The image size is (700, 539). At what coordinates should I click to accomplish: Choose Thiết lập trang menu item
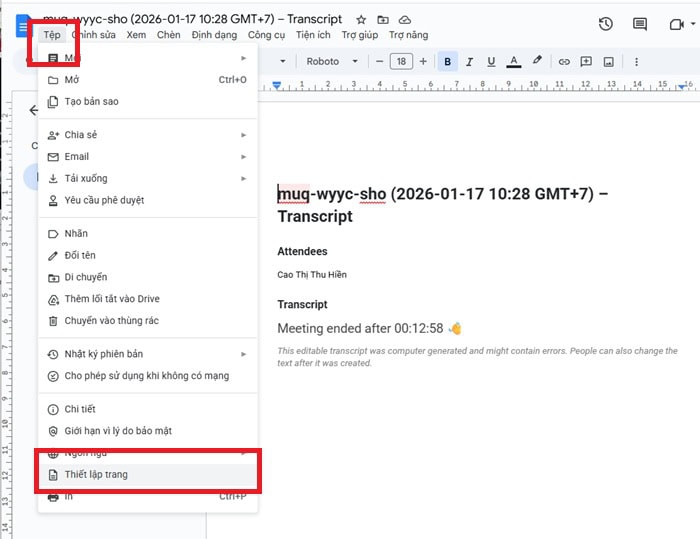(x=147, y=475)
